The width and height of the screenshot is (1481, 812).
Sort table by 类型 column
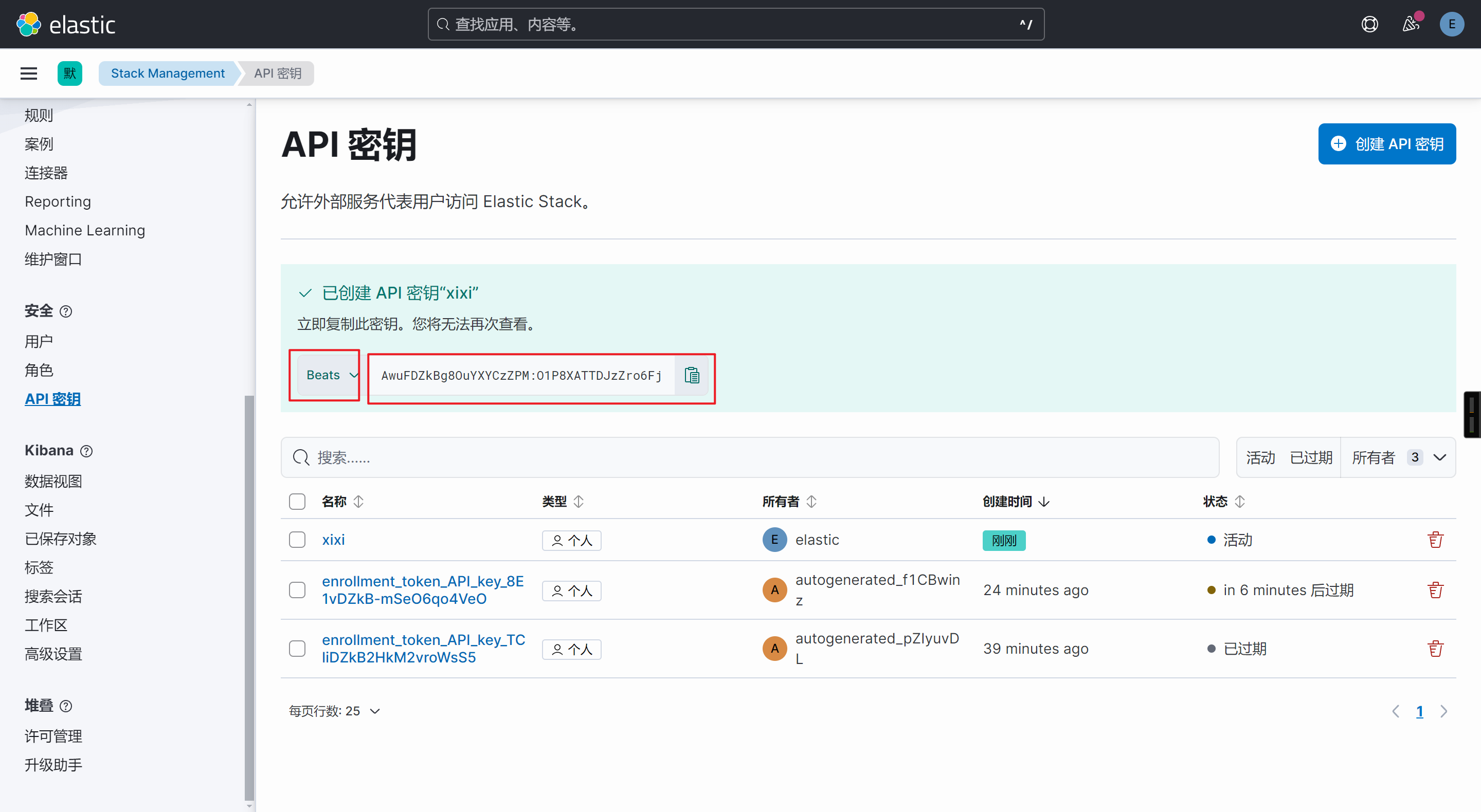(563, 502)
